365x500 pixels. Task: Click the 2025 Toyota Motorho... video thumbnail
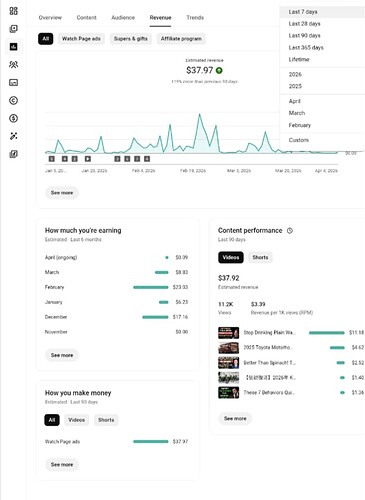click(228, 348)
